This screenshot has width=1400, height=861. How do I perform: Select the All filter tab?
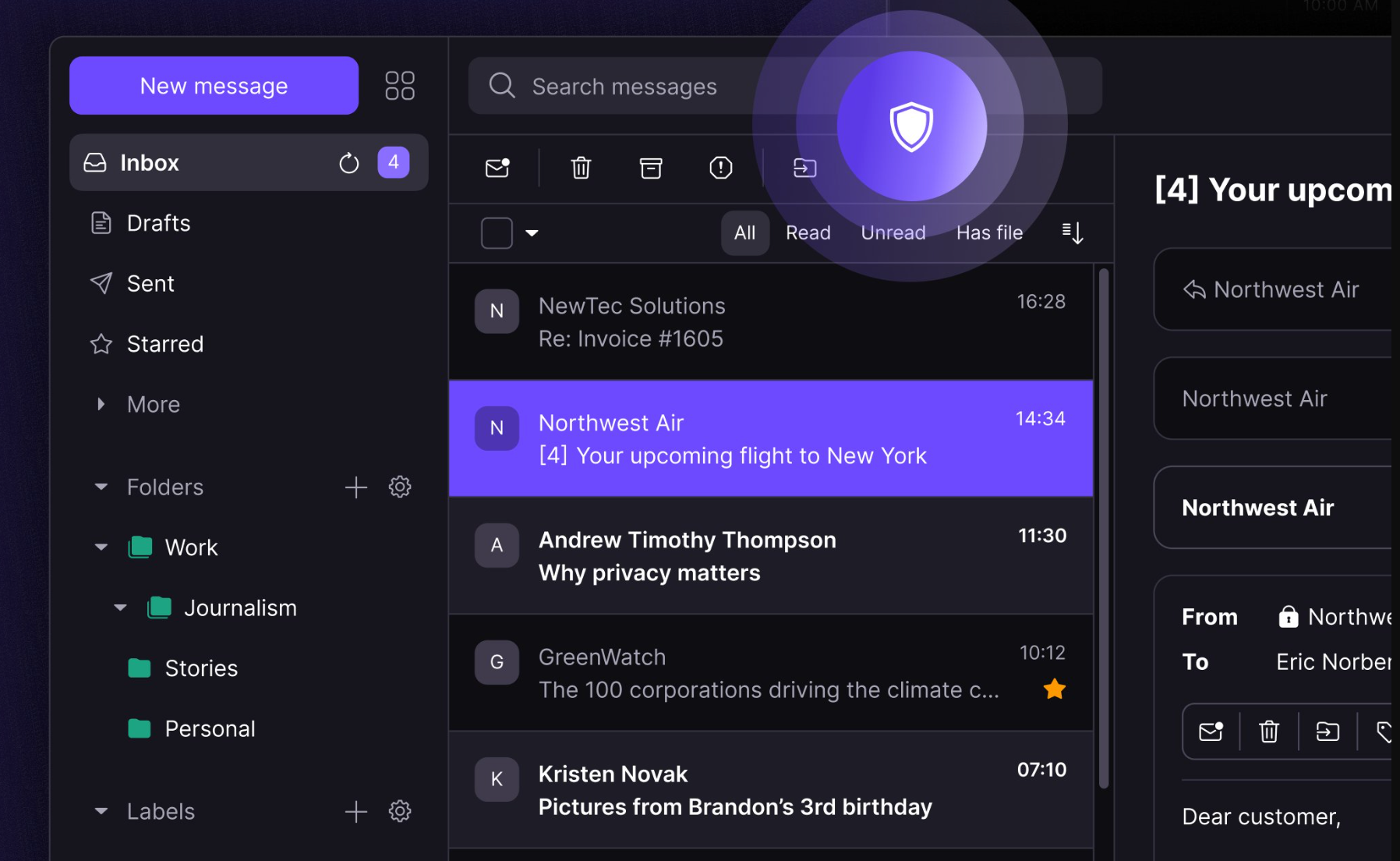(745, 232)
